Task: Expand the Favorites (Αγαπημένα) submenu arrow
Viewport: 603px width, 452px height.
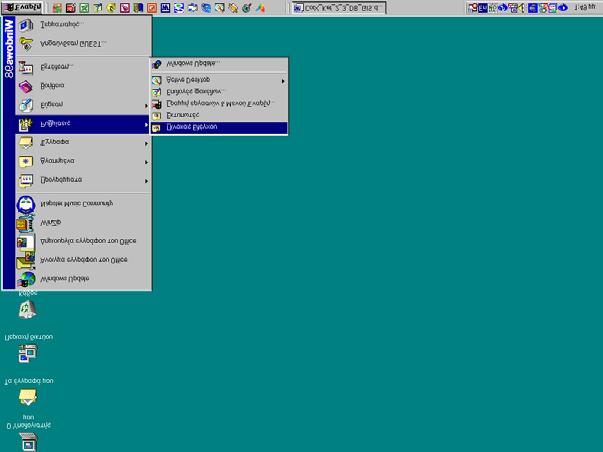Action: click(146, 162)
